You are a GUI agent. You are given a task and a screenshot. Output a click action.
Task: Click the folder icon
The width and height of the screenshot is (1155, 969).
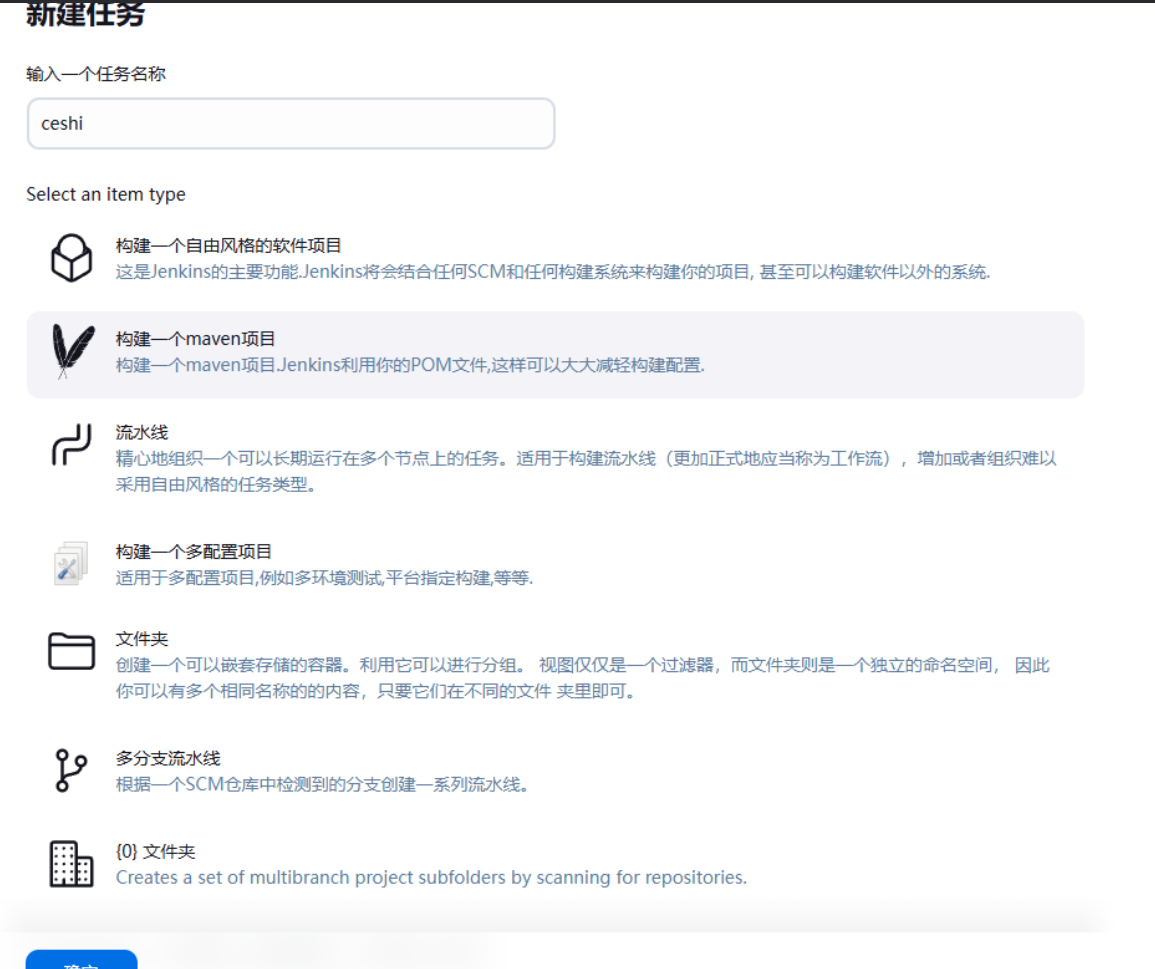coord(71,651)
